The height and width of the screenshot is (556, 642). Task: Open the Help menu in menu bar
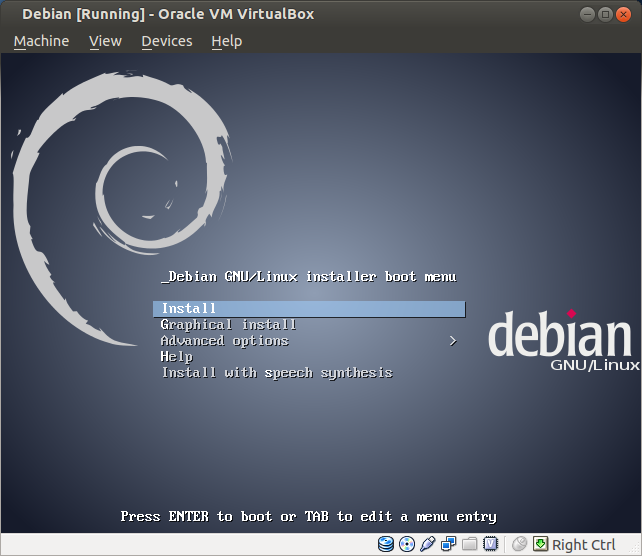pos(227,41)
